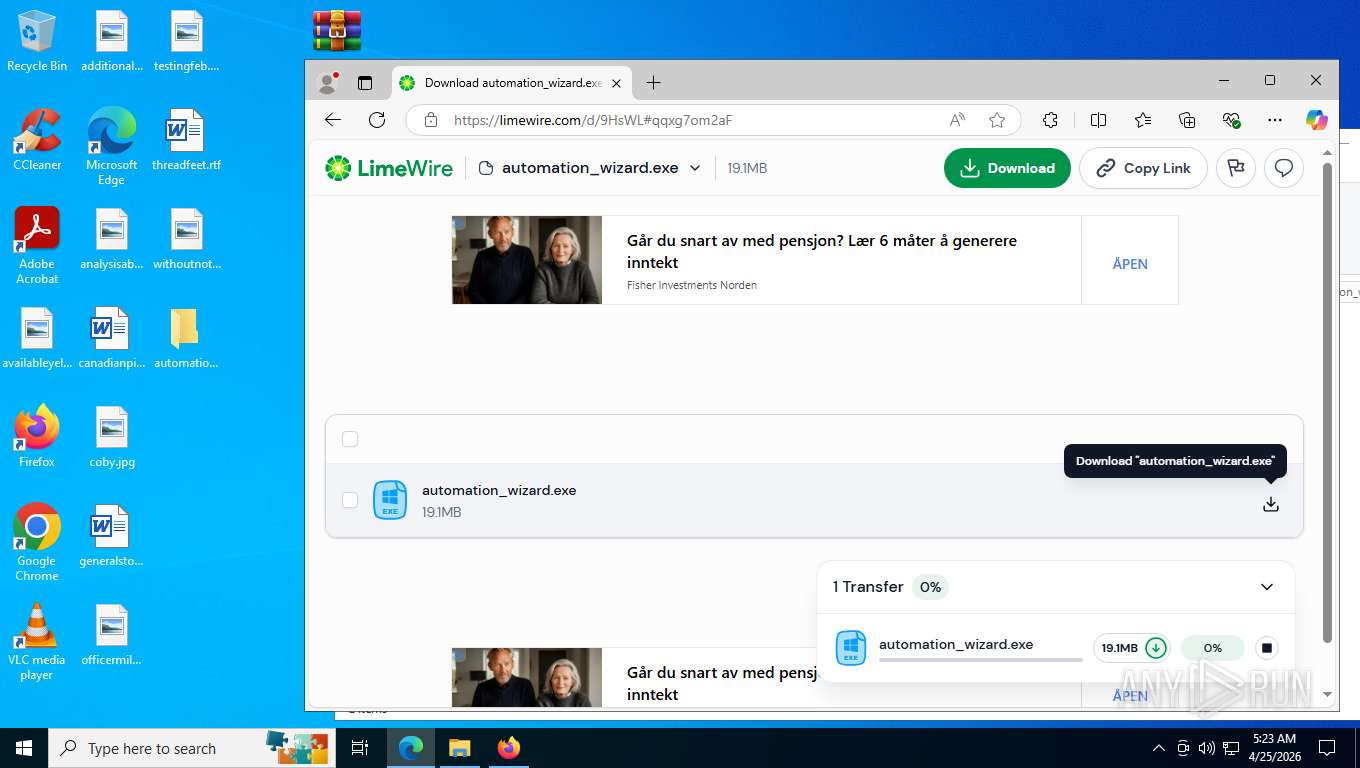Screen dimensions: 1360x768
Task: Select Google Chrome desktop shortcut
Action: coord(37,543)
